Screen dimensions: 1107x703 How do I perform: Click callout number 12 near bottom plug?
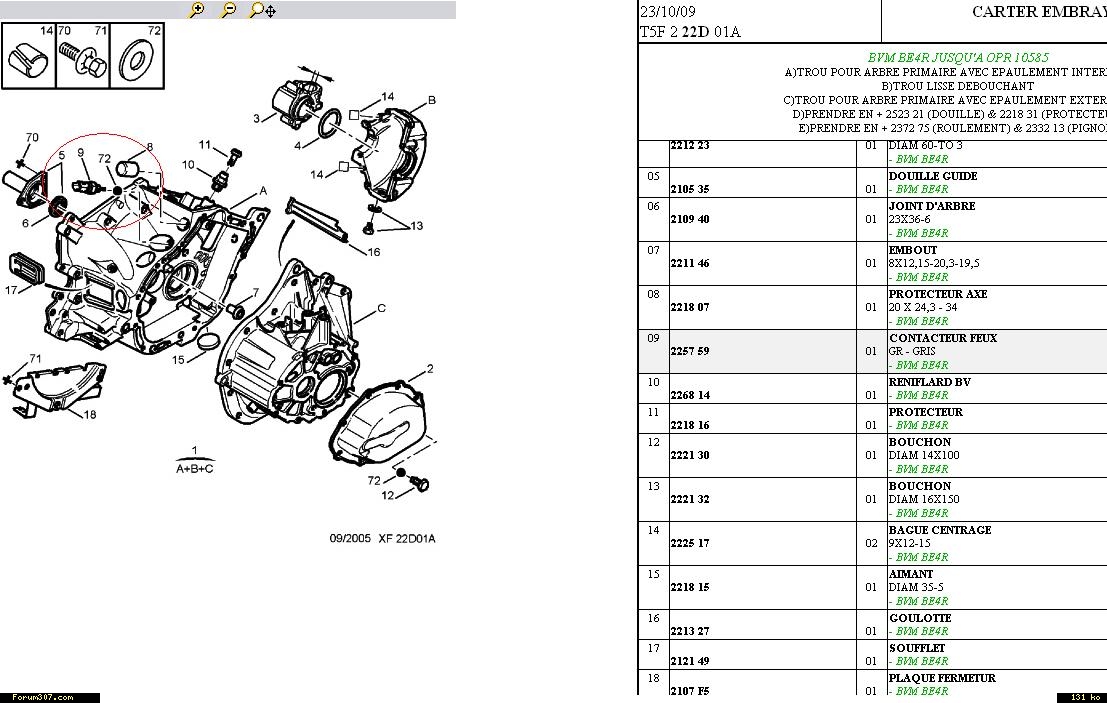pyautogui.click(x=388, y=495)
